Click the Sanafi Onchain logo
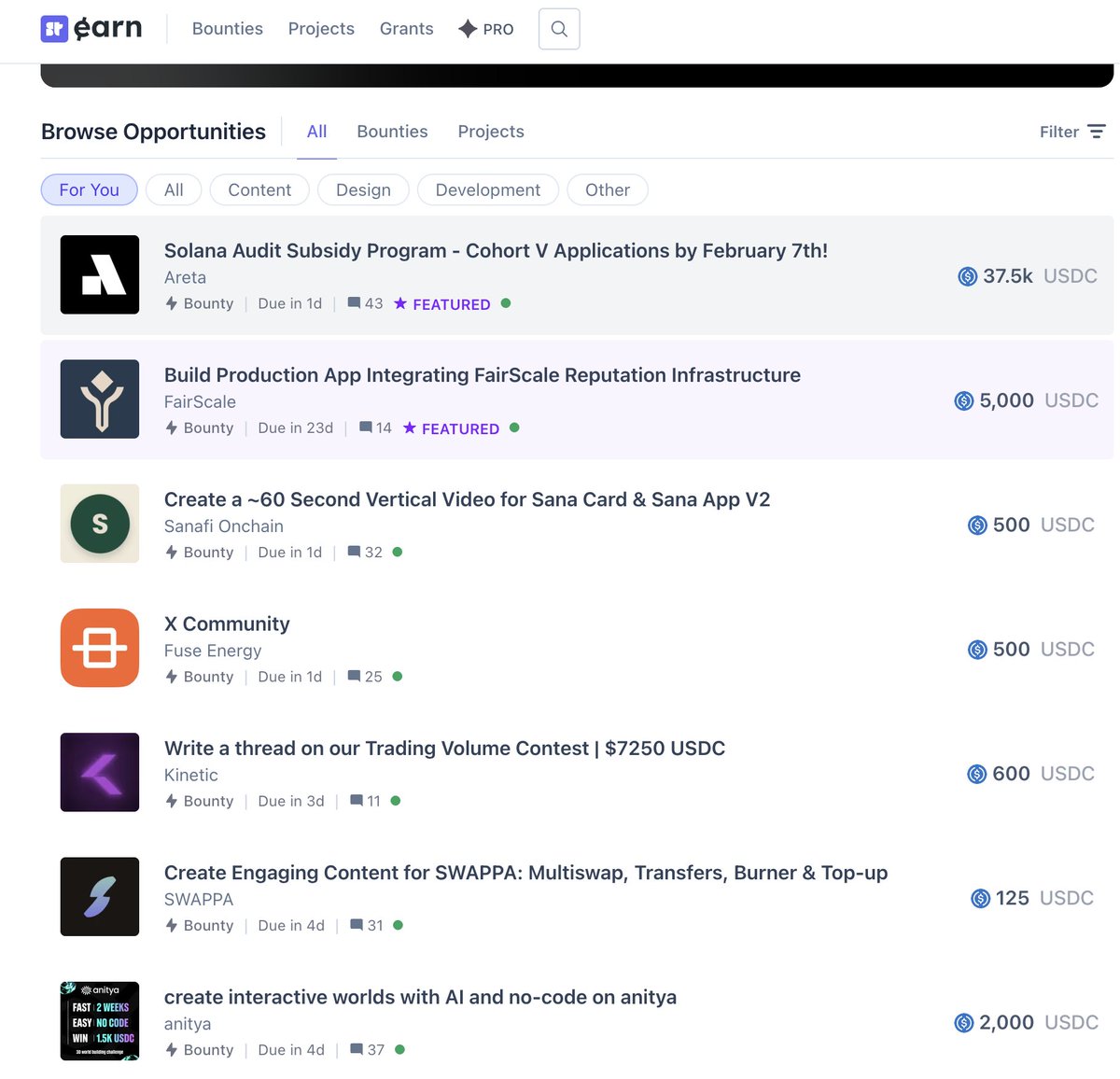1120x1079 pixels. pyautogui.click(x=100, y=524)
